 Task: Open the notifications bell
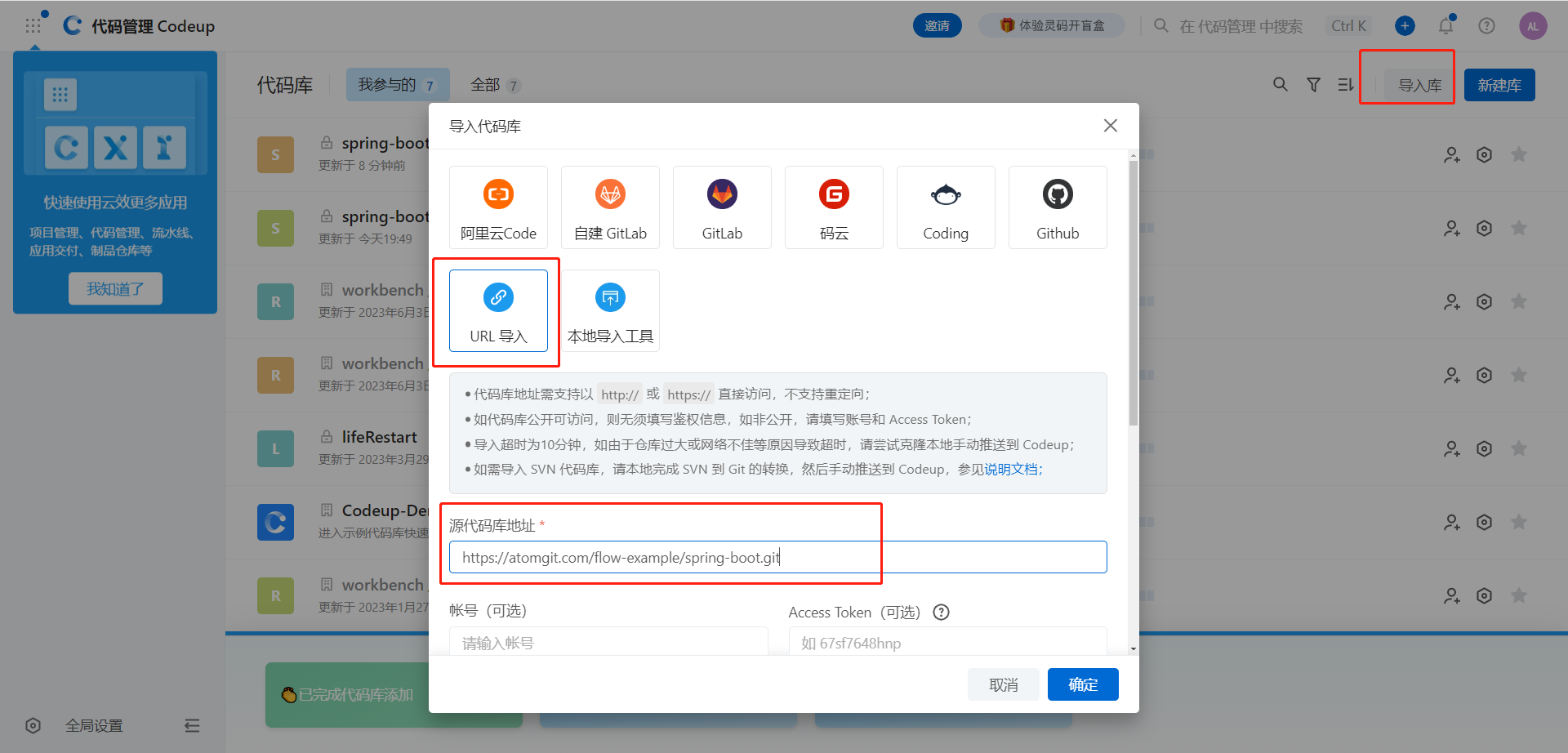click(1445, 26)
